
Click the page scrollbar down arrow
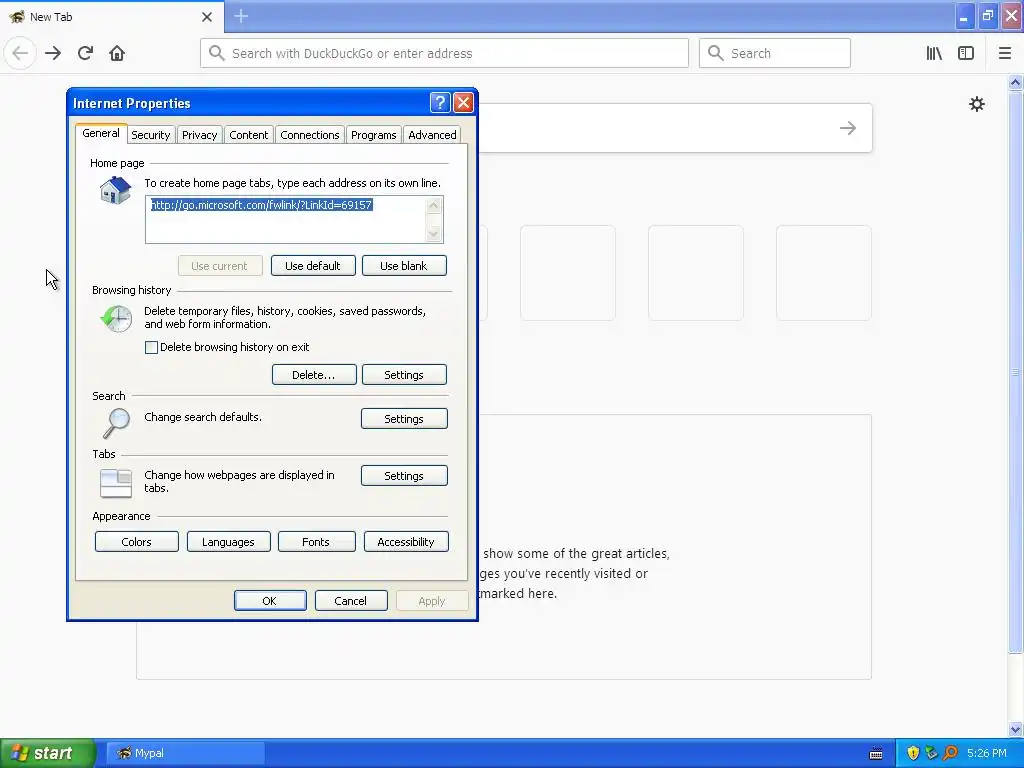click(1015, 729)
